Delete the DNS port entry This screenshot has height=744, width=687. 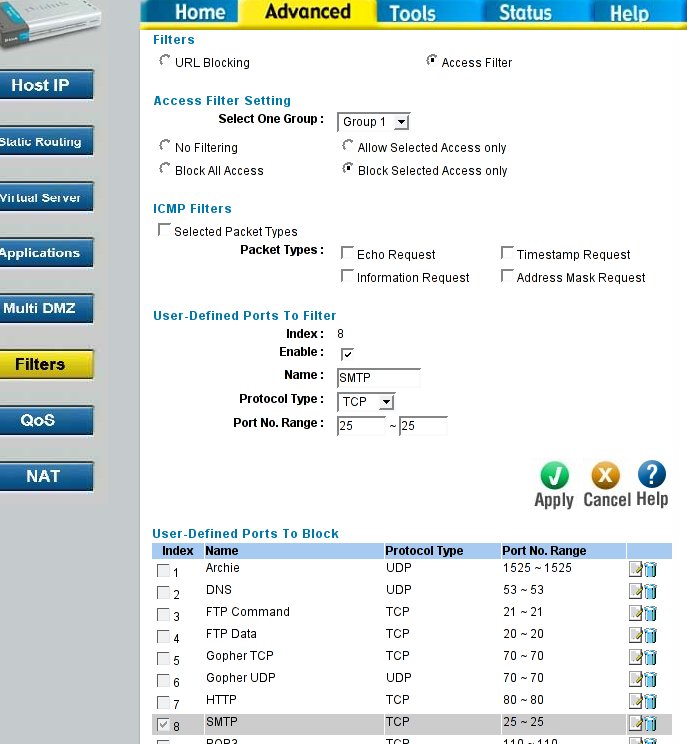point(650,591)
